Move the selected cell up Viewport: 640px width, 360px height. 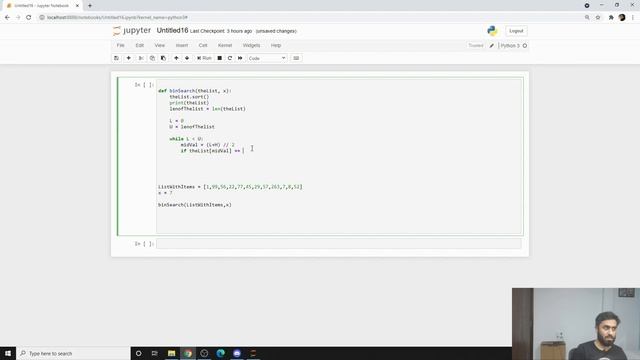pyautogui.click(x=176, y=58)
